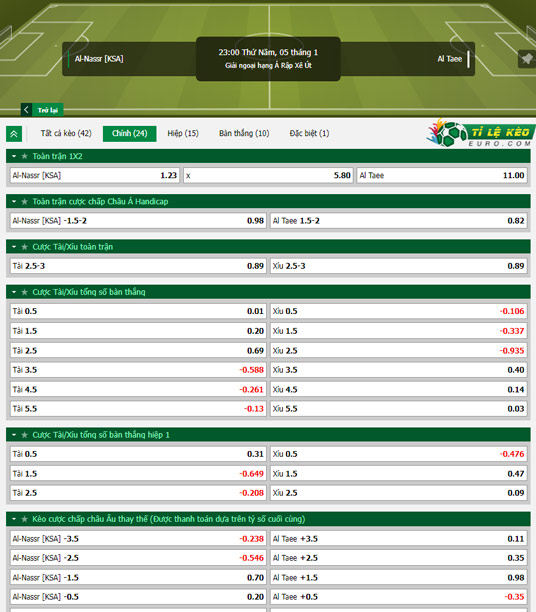This screenshot has width=536, height=612.
Task: Click the pin icon on the match banner
Action: coord(527,59)
